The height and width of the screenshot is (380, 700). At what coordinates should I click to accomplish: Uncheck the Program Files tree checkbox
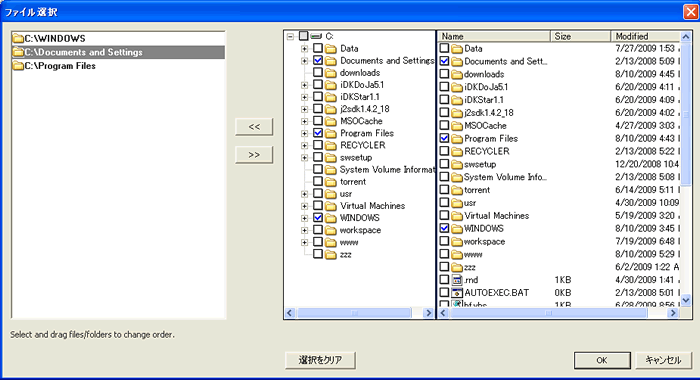(318, 133)
